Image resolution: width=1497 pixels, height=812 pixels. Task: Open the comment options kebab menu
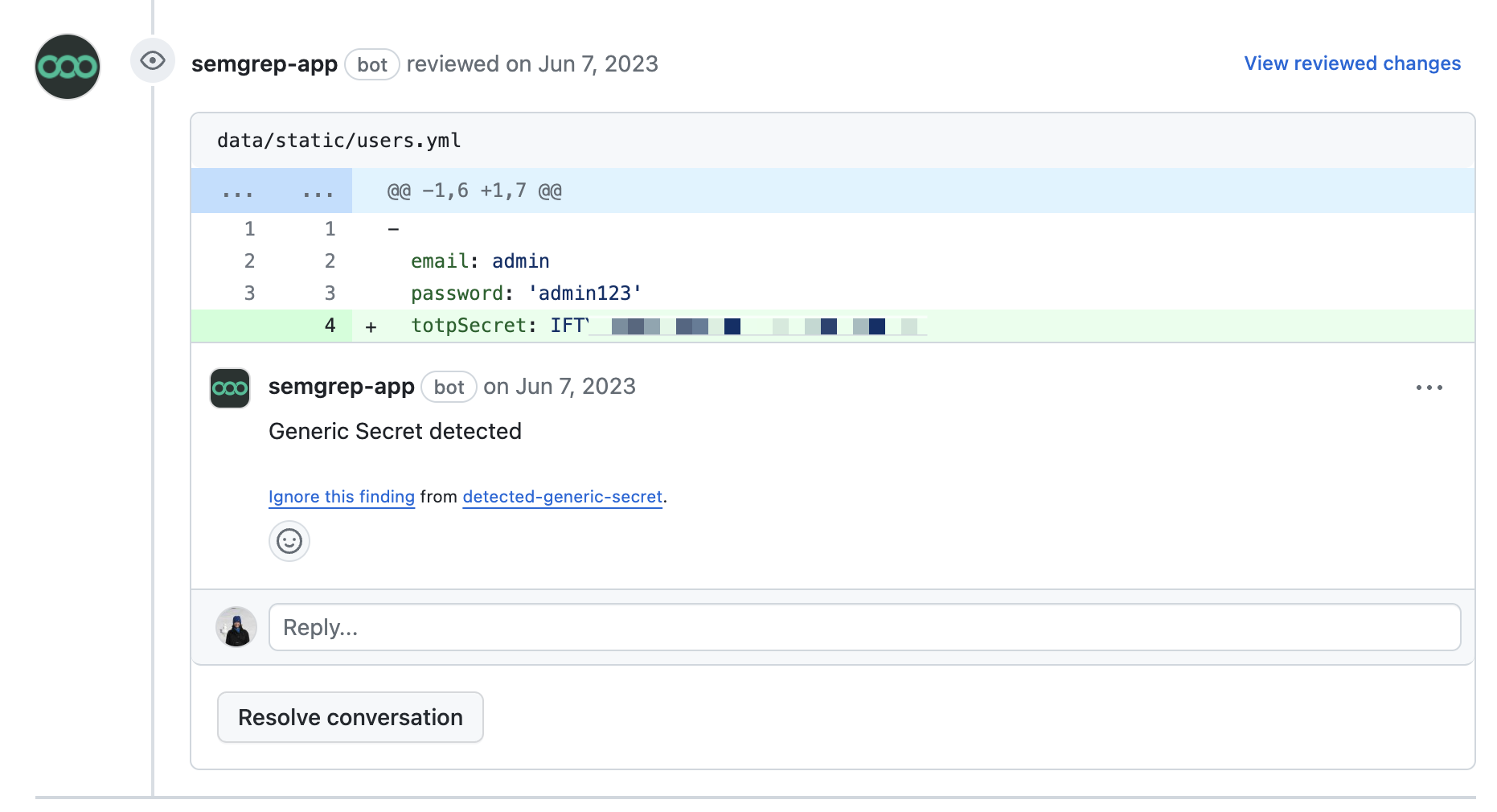coord(1429,388)
